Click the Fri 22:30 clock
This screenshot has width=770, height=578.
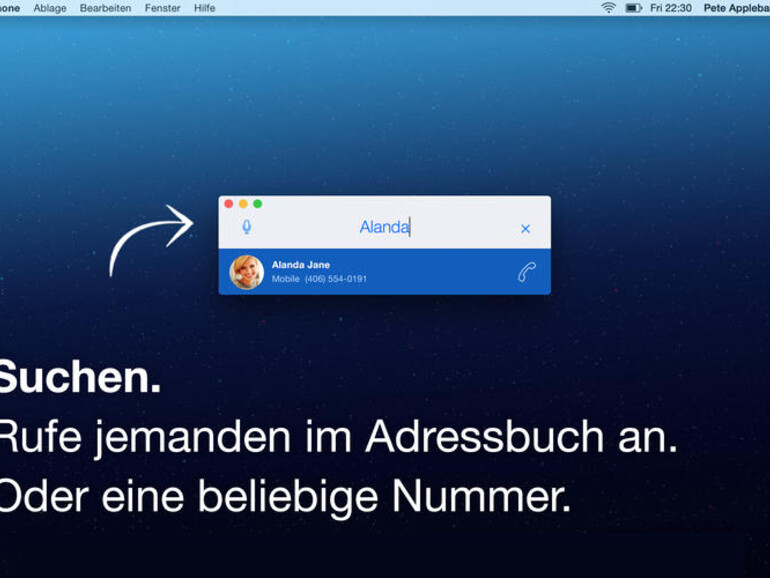pyautogui.click(x=671, y=8)
